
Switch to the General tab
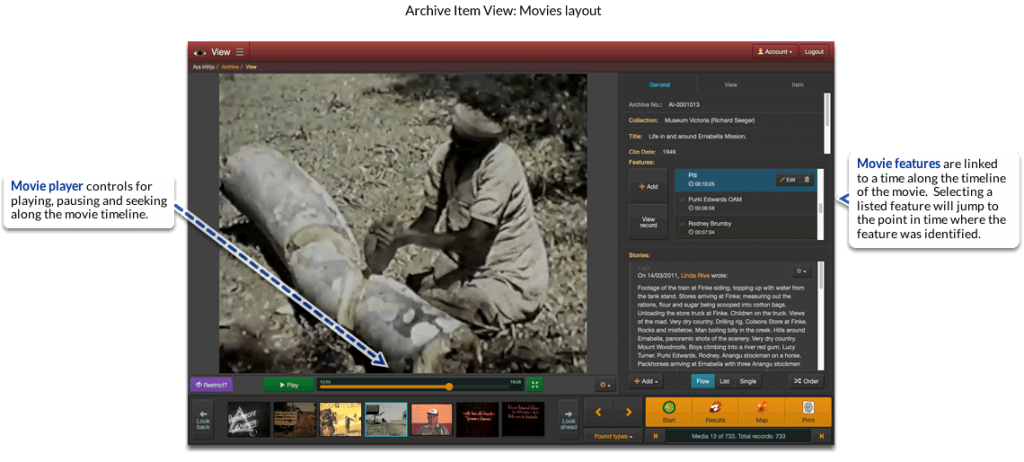[x=659, y=85]
